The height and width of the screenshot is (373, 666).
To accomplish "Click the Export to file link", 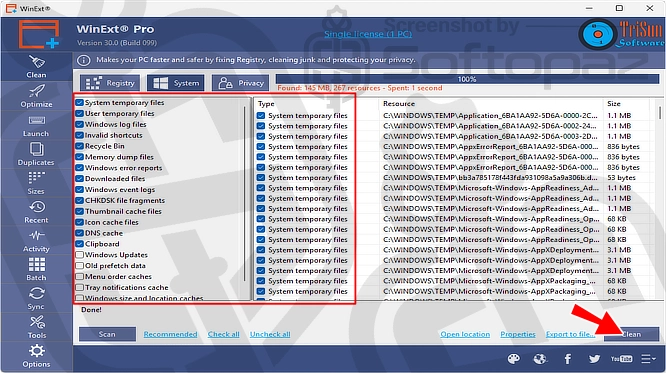I will tap(570, 334).
